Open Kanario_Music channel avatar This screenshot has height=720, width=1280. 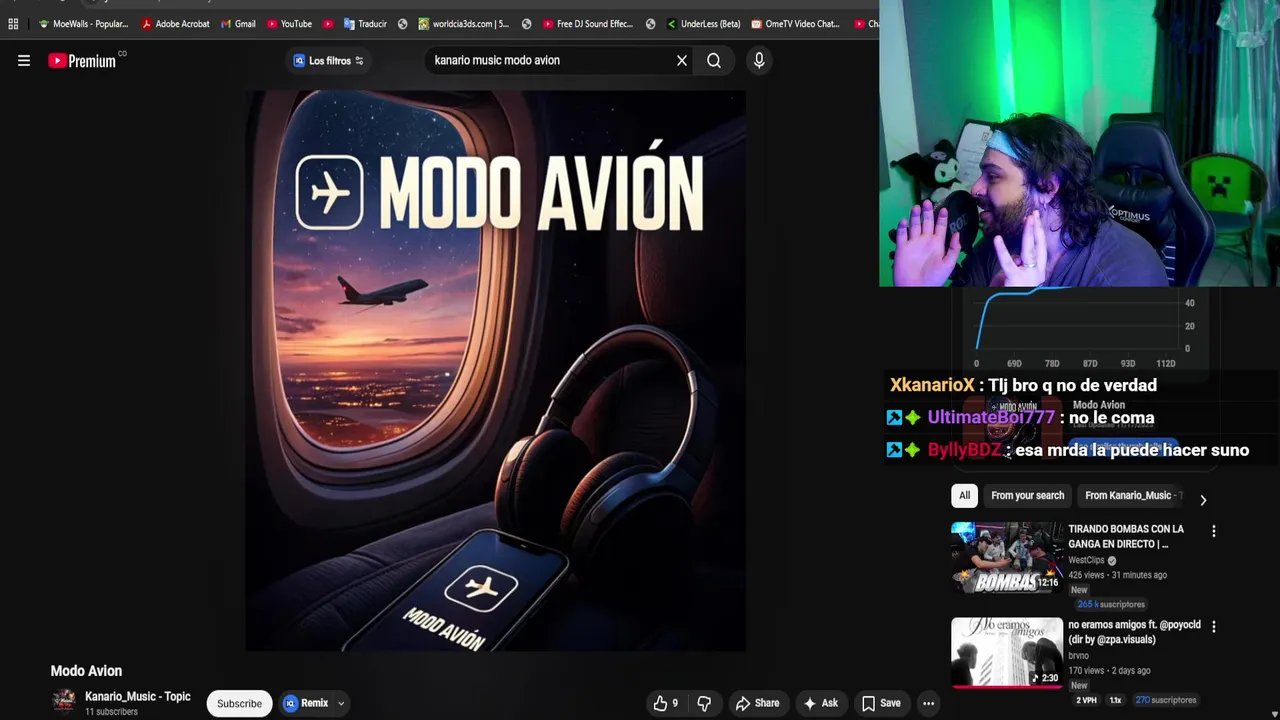pyautogui.click(x=64, y=701)
